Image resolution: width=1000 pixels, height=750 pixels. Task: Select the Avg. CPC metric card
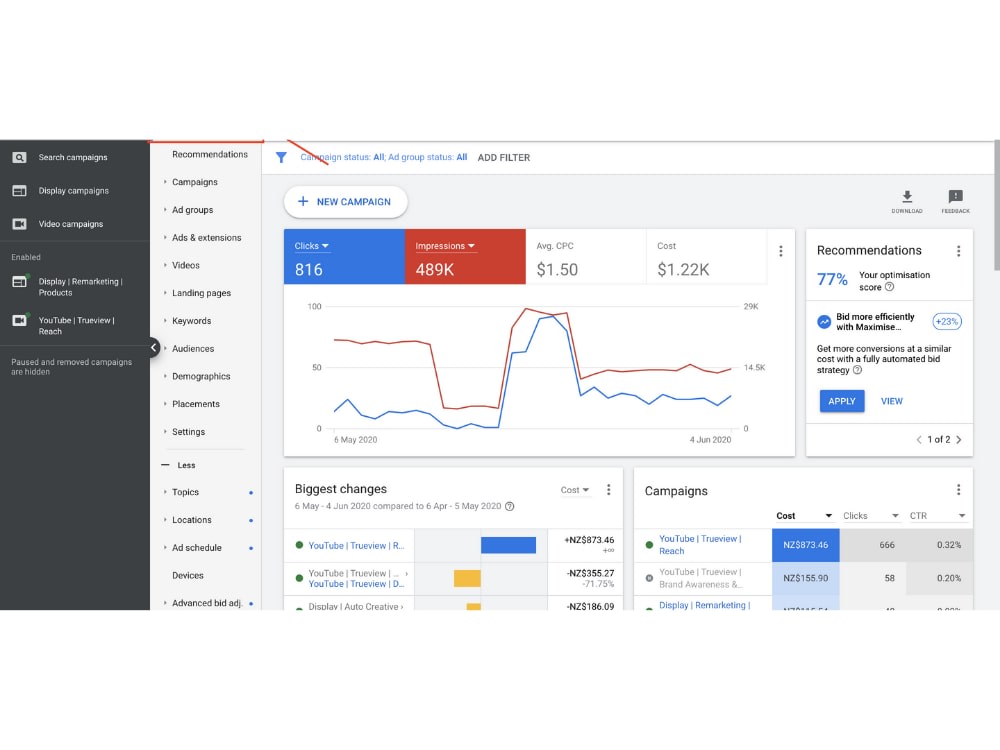pos(585,256)
